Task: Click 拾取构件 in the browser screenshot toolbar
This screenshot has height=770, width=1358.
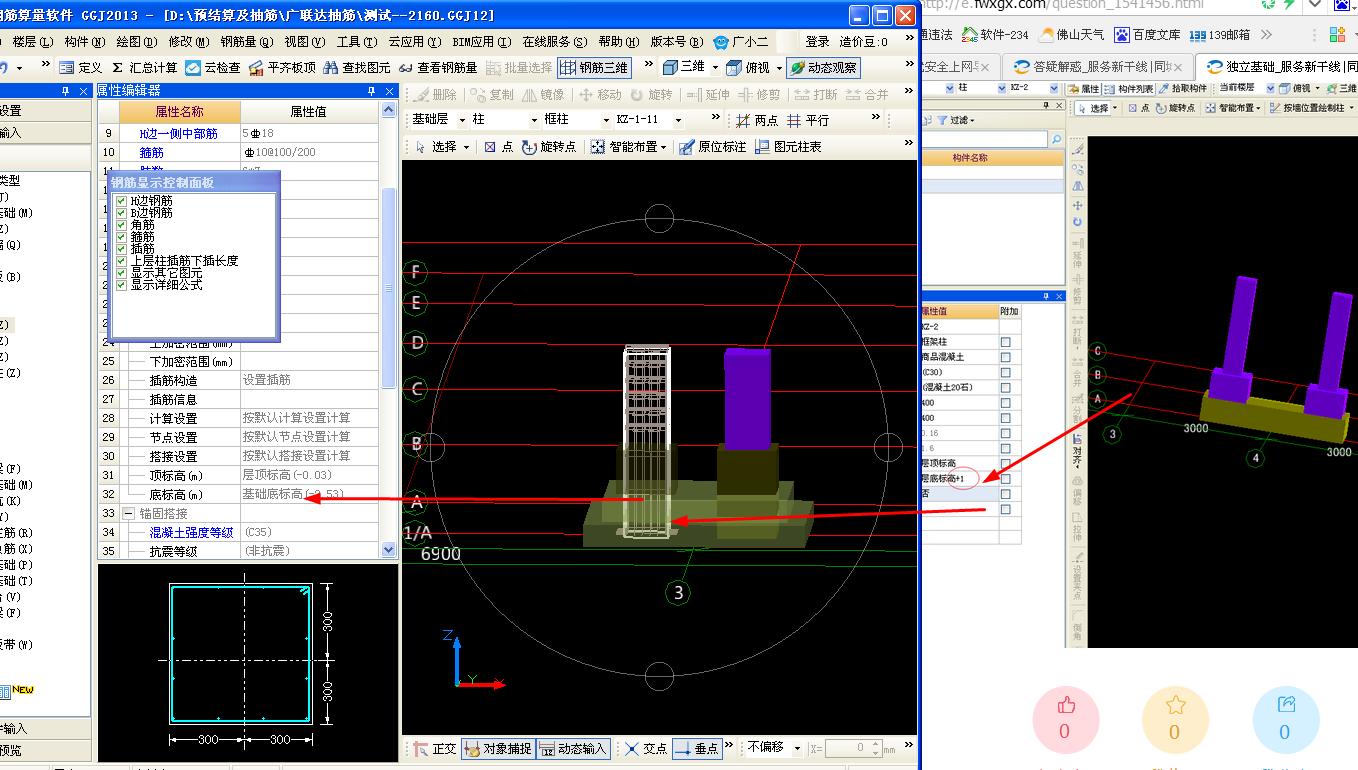Action: (1182, 89)
